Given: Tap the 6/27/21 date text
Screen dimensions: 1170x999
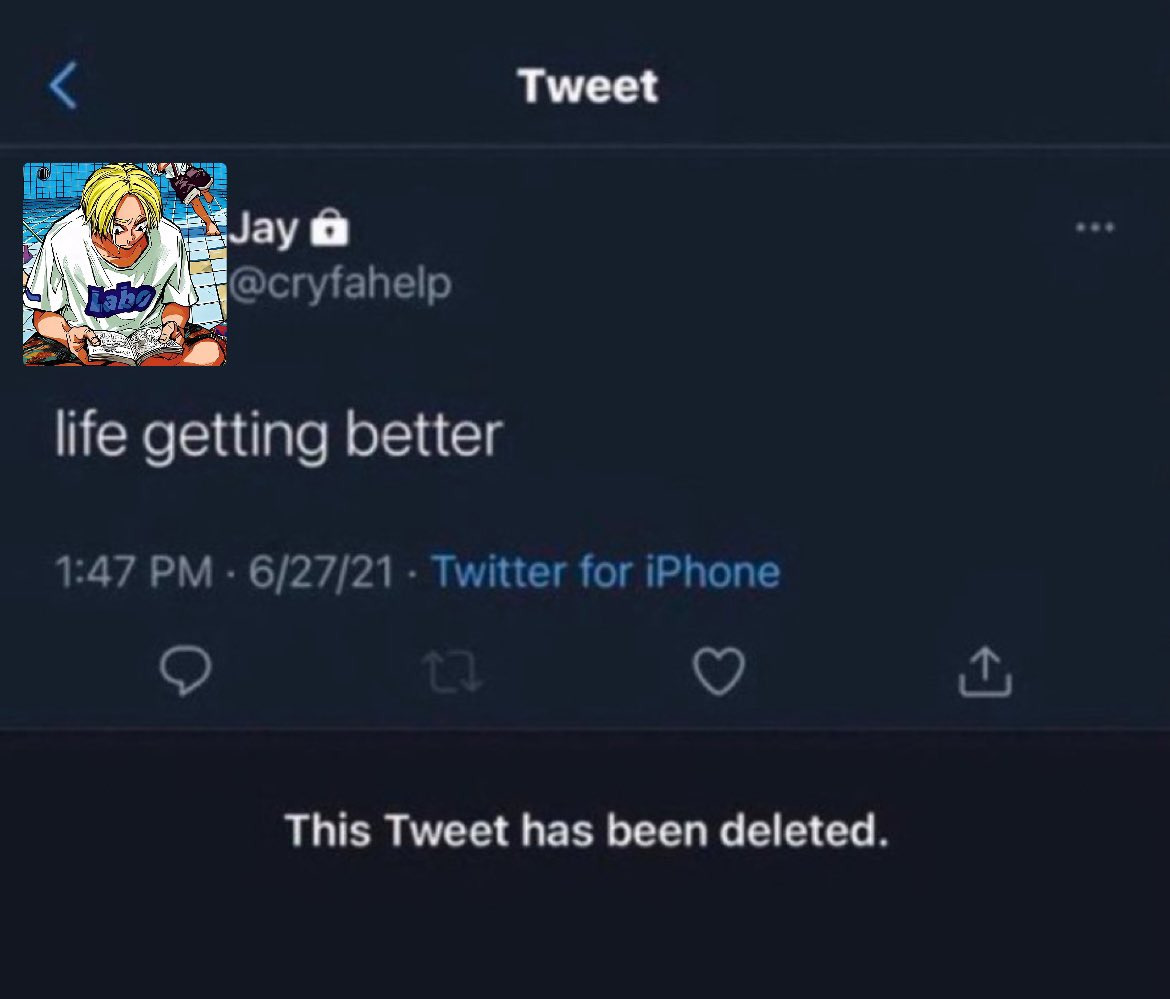Looking at the screenshot, I should click(322, 573).
